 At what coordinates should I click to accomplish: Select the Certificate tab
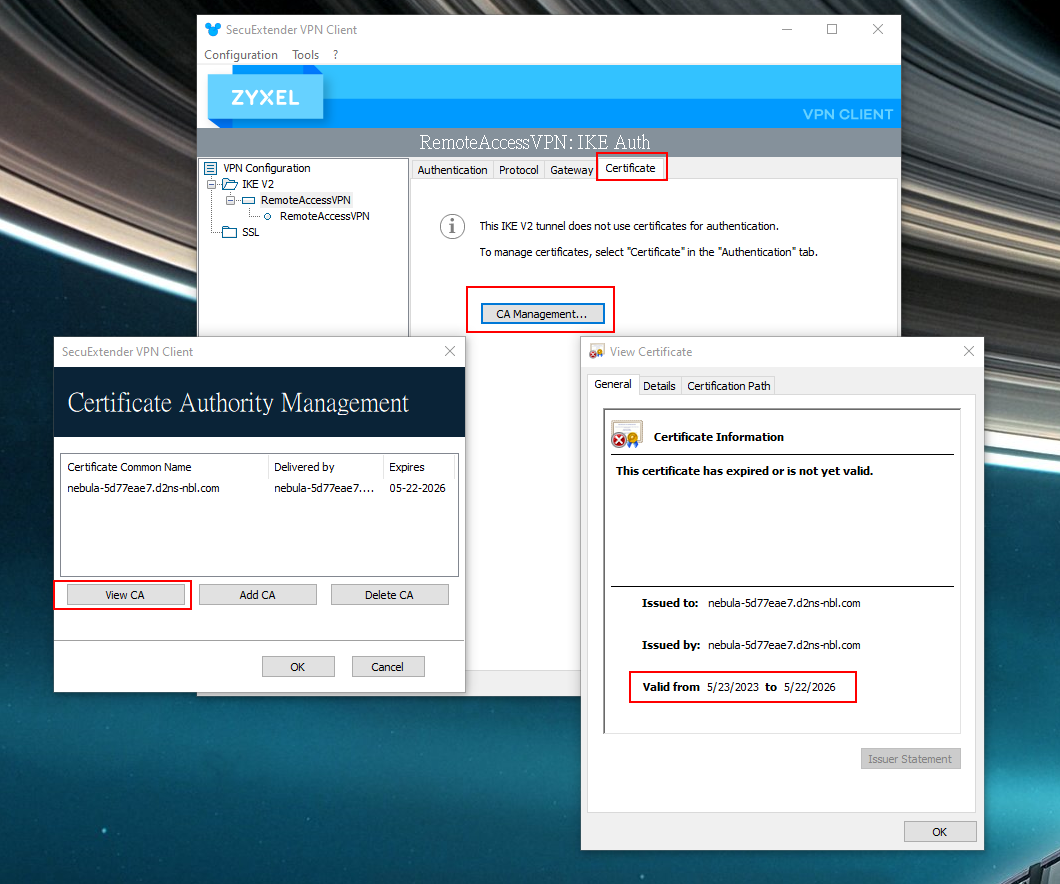(x=630, y=168)
